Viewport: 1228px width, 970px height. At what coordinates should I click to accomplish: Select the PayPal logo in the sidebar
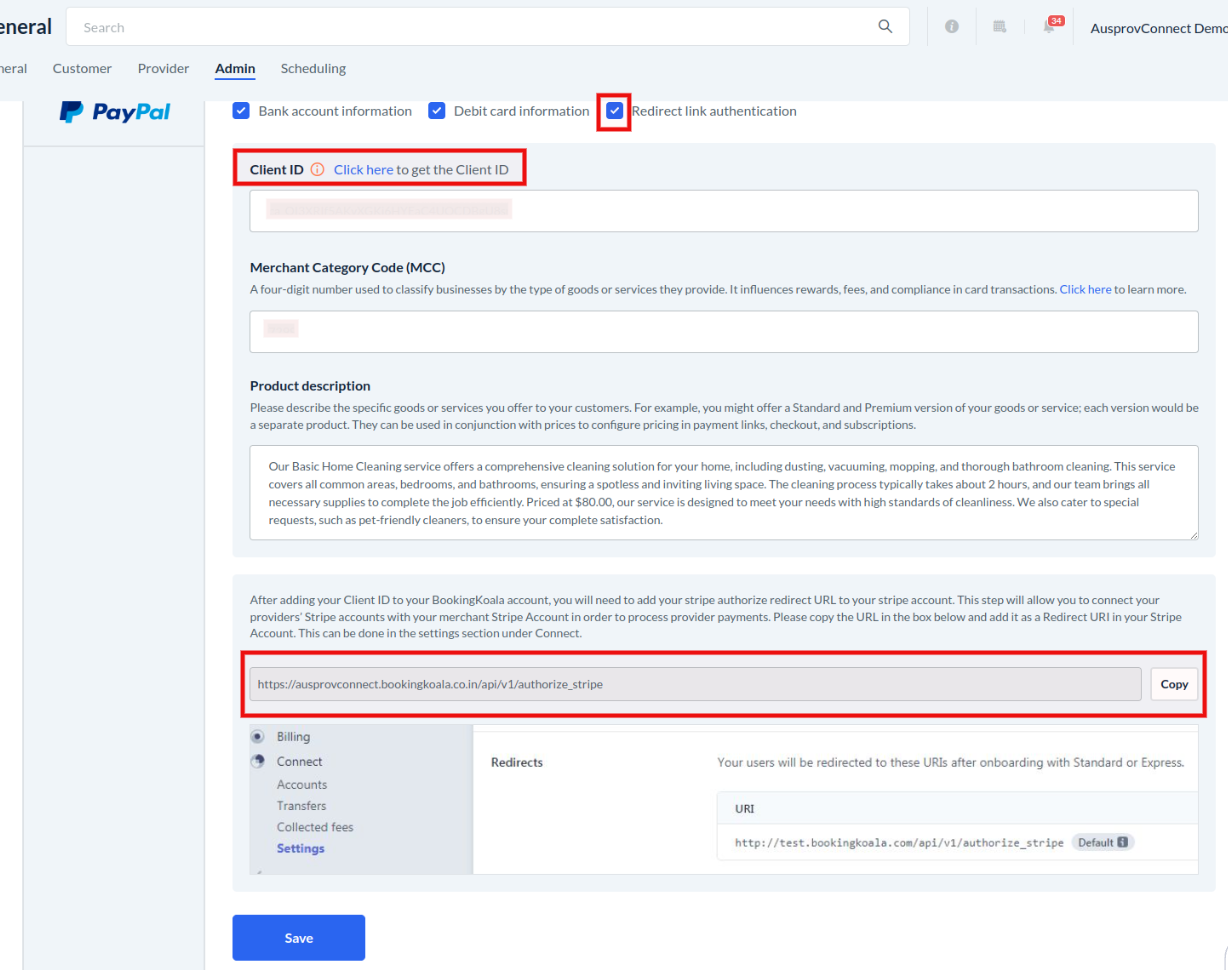(x=115, y=112)
